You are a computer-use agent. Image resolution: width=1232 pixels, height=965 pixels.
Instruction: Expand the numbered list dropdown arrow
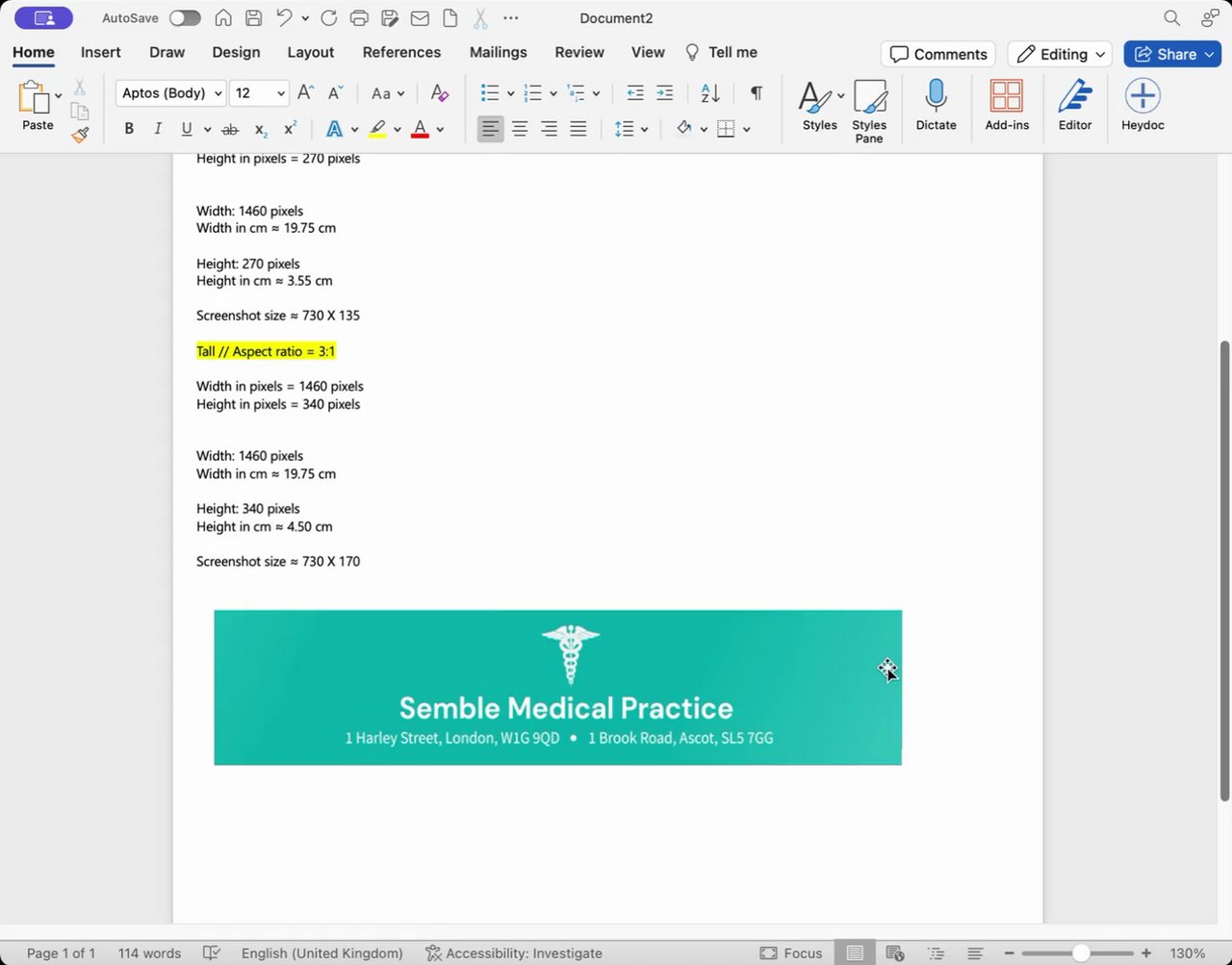[x=552, y=93]
